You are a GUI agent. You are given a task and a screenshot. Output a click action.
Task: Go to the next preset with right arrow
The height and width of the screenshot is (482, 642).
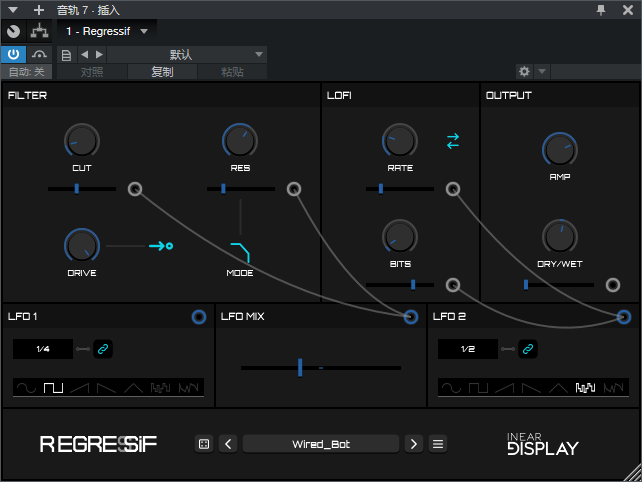[414, 444]
